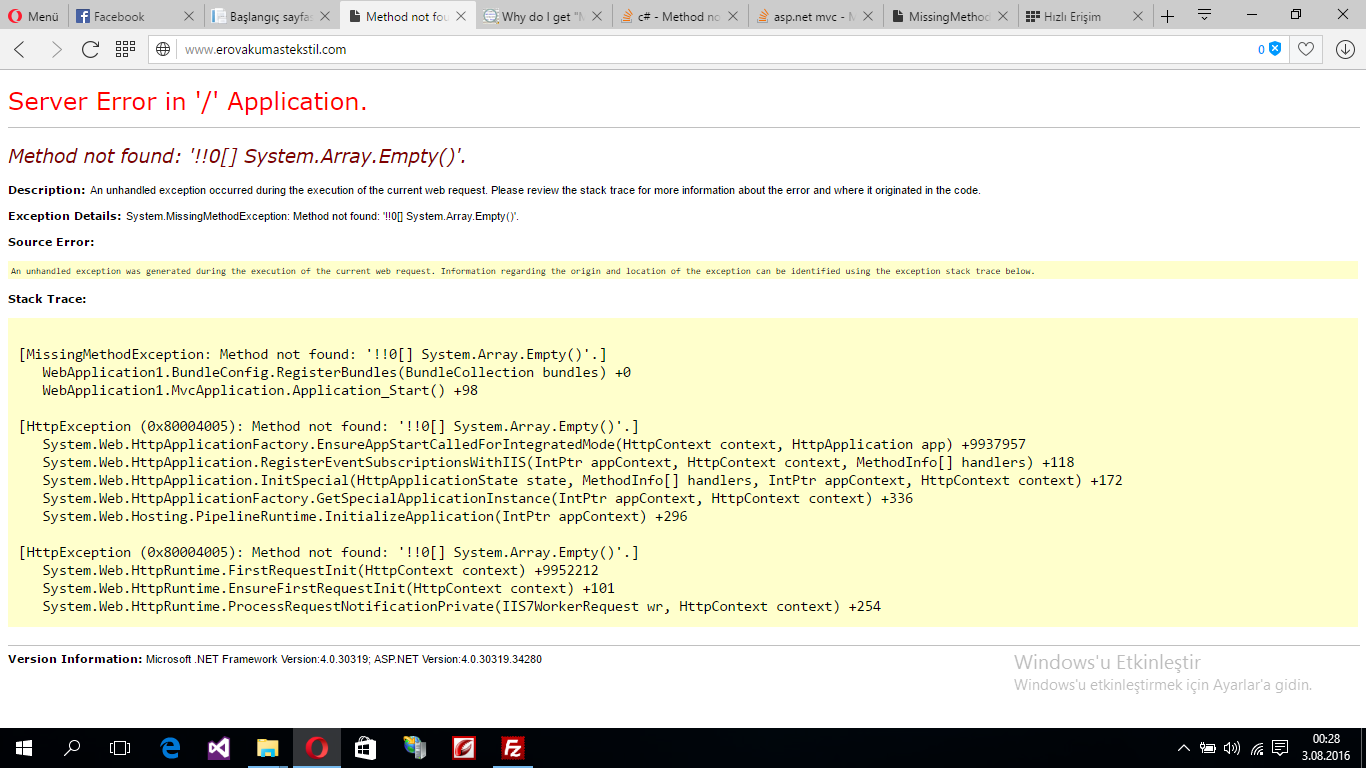Open the downloads arrow icon
Viewport: 1366px width, 768px height.
(x=1345, y=49)
